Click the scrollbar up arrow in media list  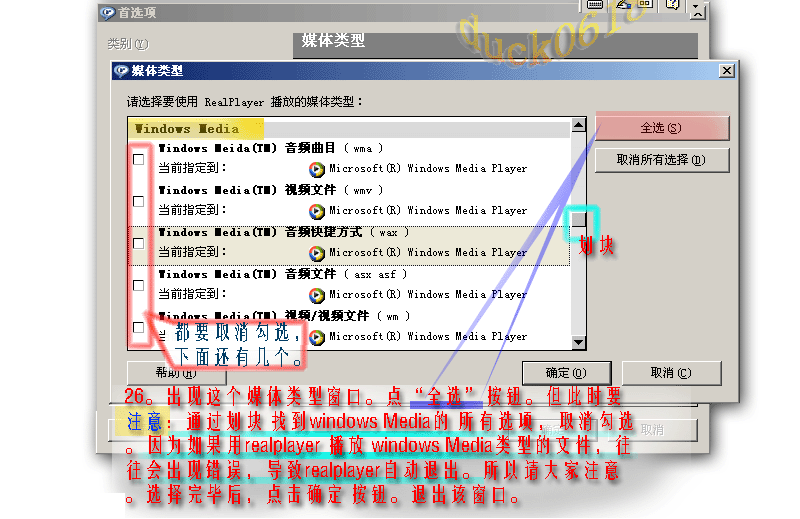pyautogui.click(x=578, y=125)
